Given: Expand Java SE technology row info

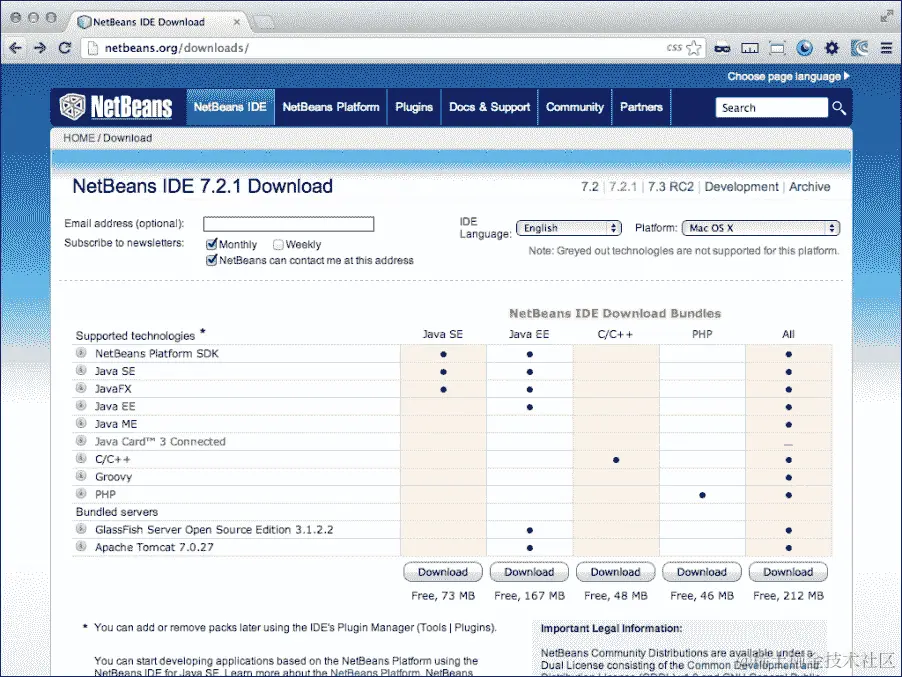Looking at the screenshot, I should pyautogui.click(x=81, y=370).
